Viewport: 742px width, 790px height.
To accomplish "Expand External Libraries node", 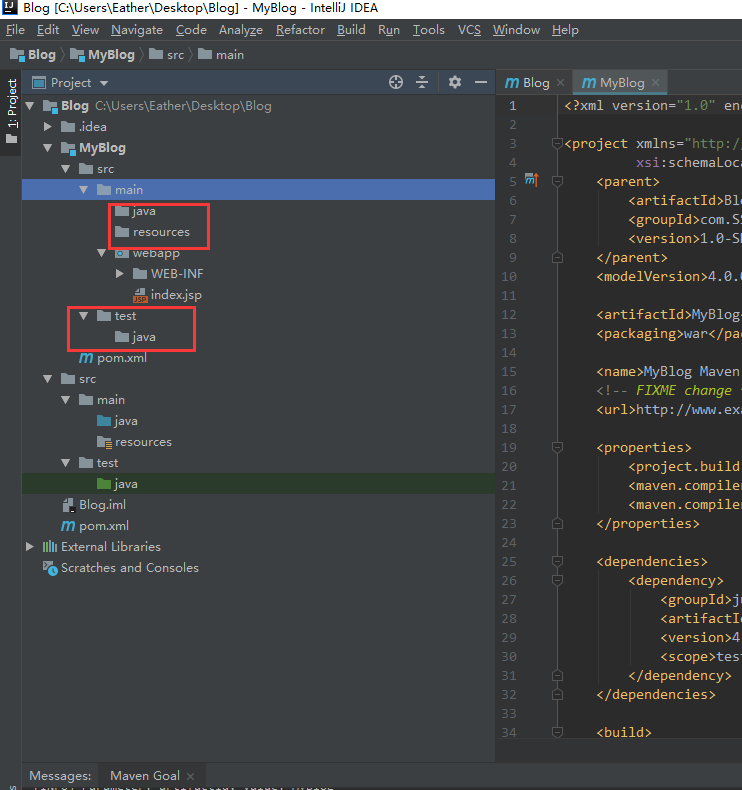I will [30, 547].
